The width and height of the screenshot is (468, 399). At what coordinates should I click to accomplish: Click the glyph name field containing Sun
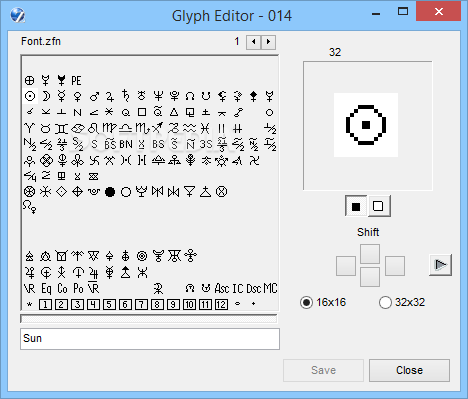(x=150, y=339)
